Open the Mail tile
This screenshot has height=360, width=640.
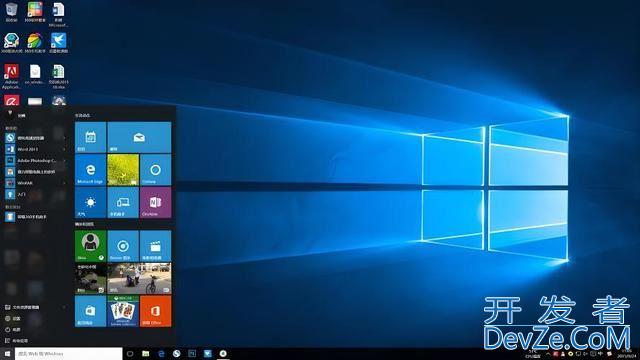tap(139, 137)
